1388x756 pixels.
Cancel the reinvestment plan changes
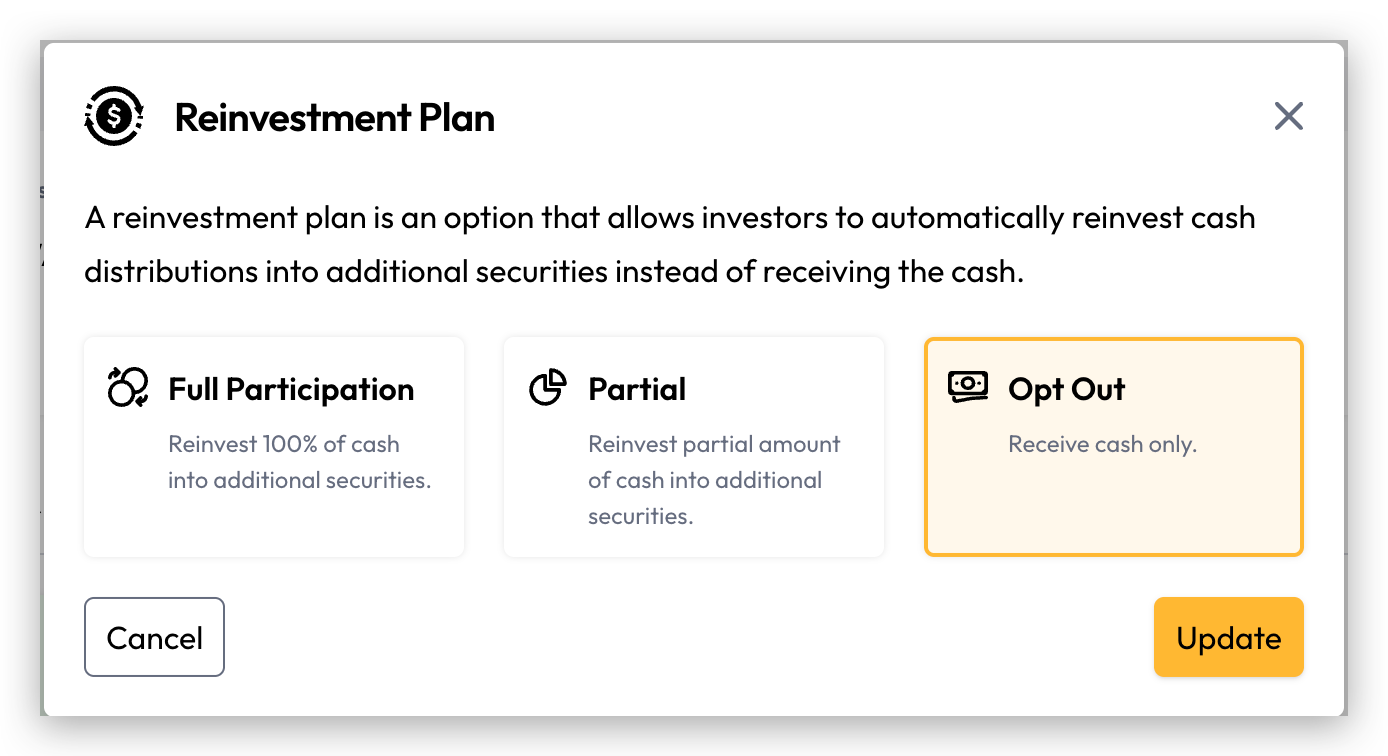pos(154,637)
